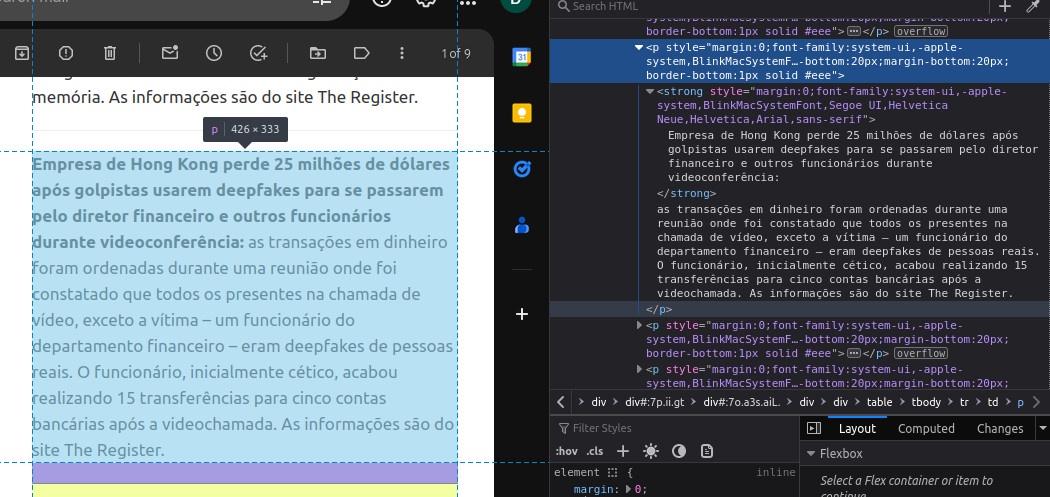Open Google Keep in the side panel
Screen dimensions: 1050x497
522,113
